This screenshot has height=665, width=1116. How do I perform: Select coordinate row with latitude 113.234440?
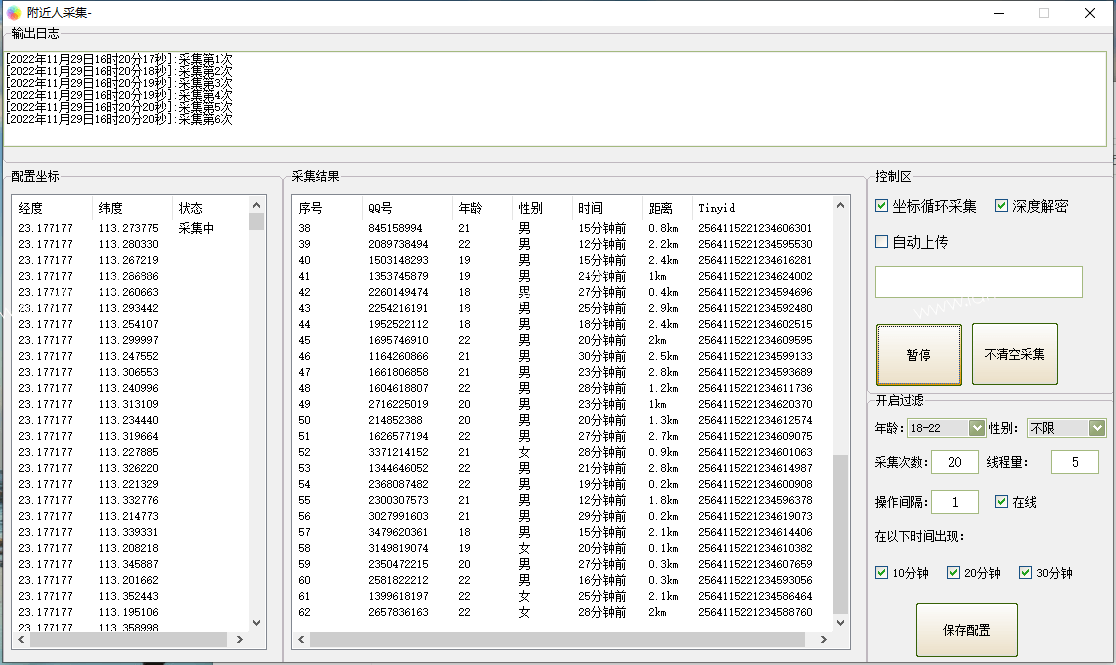[131, 420]
